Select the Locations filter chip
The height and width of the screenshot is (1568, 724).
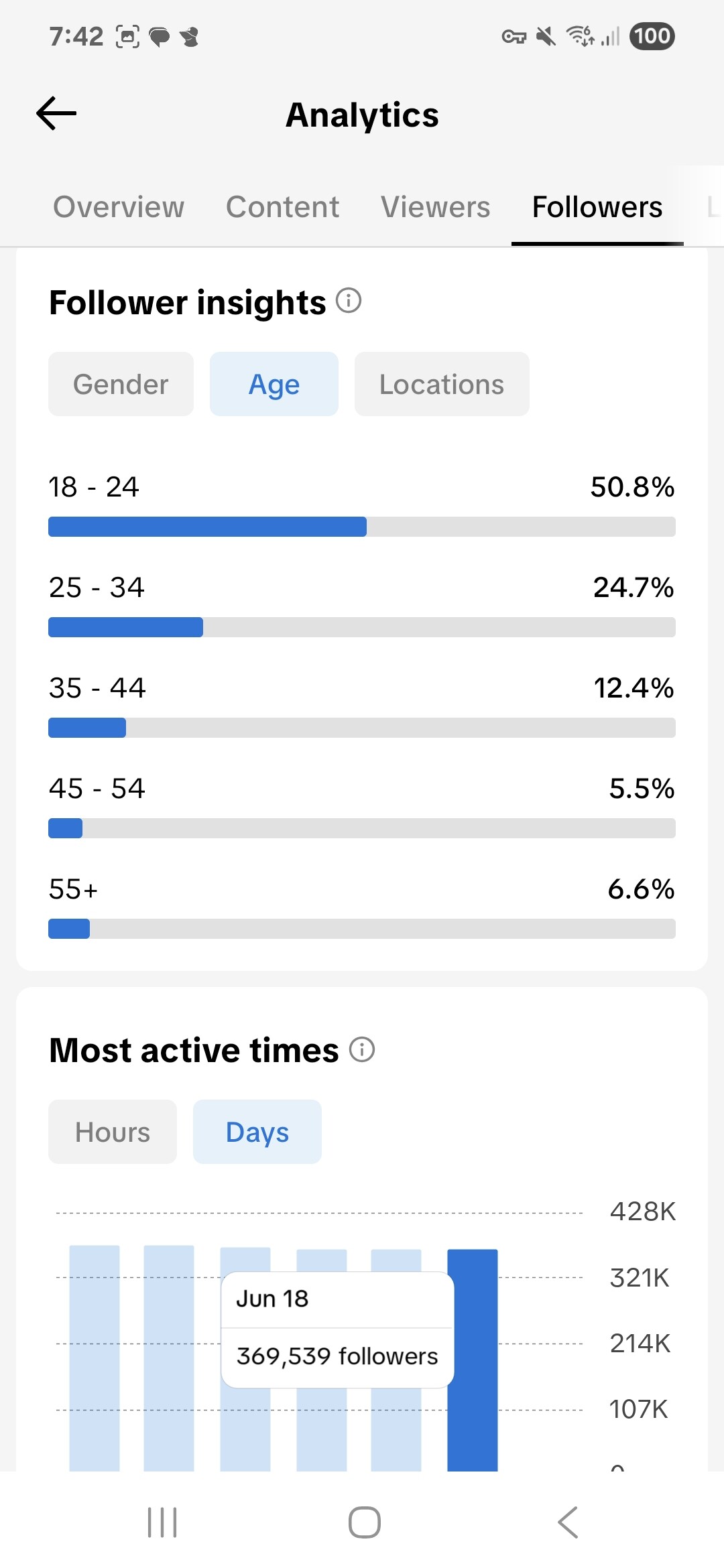tap(442, 384)
